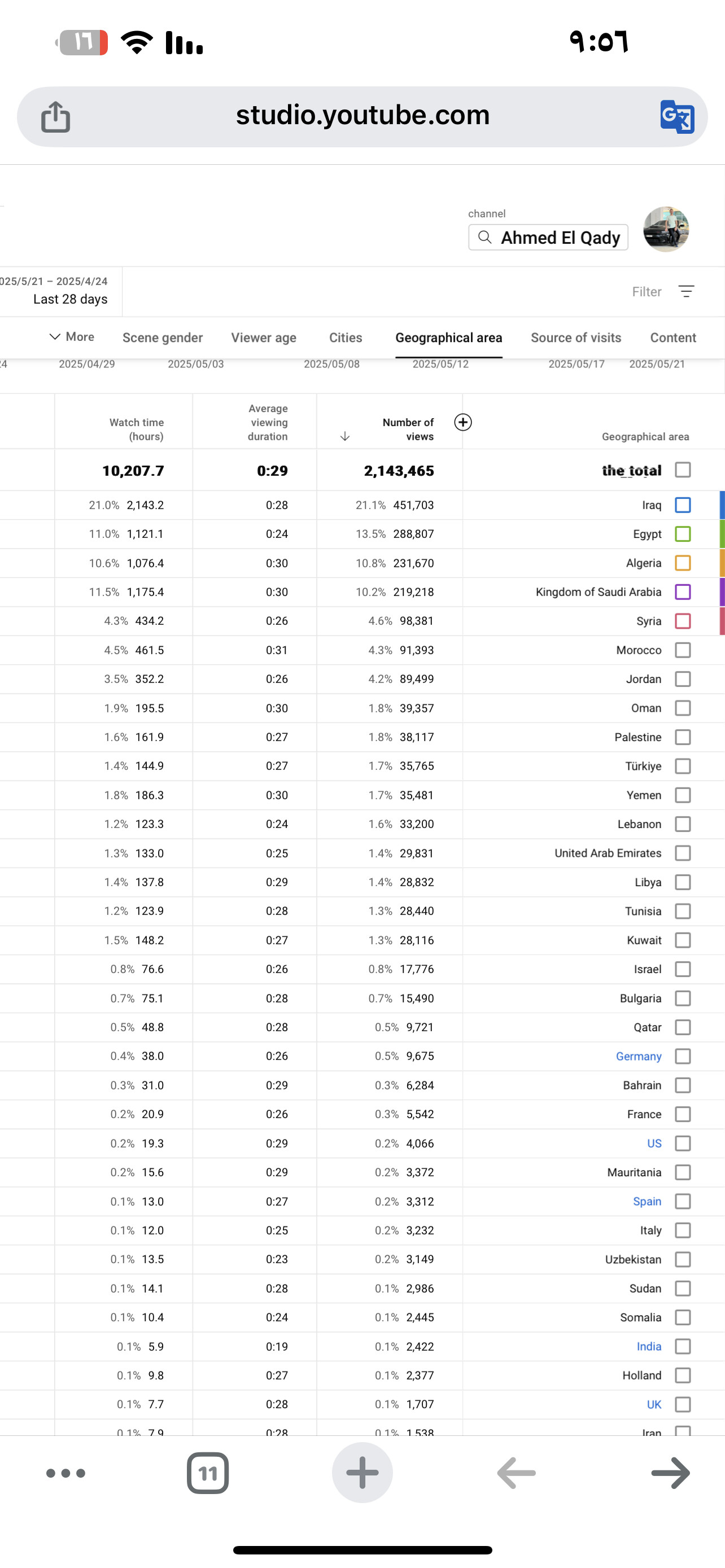Open the Spain link
The width and height of the screenshot is (725, 1568).
[647, 1201]
